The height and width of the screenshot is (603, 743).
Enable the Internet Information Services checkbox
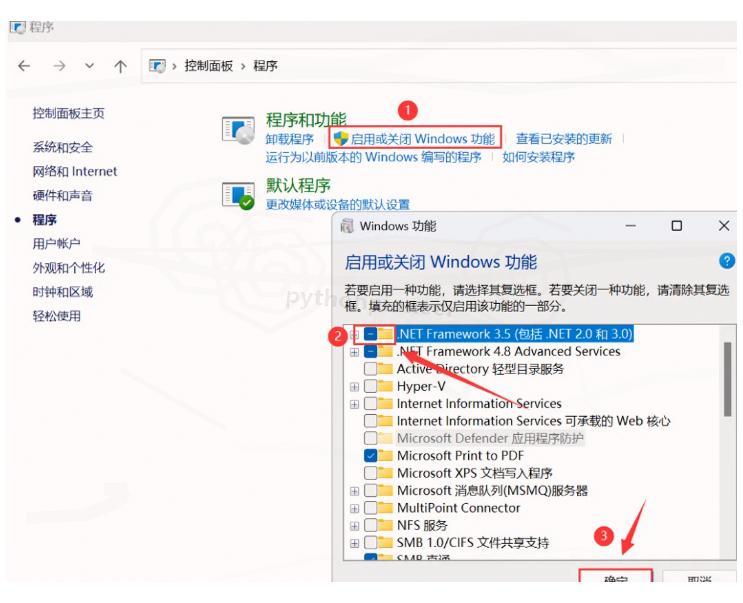[x=371, y=404]
